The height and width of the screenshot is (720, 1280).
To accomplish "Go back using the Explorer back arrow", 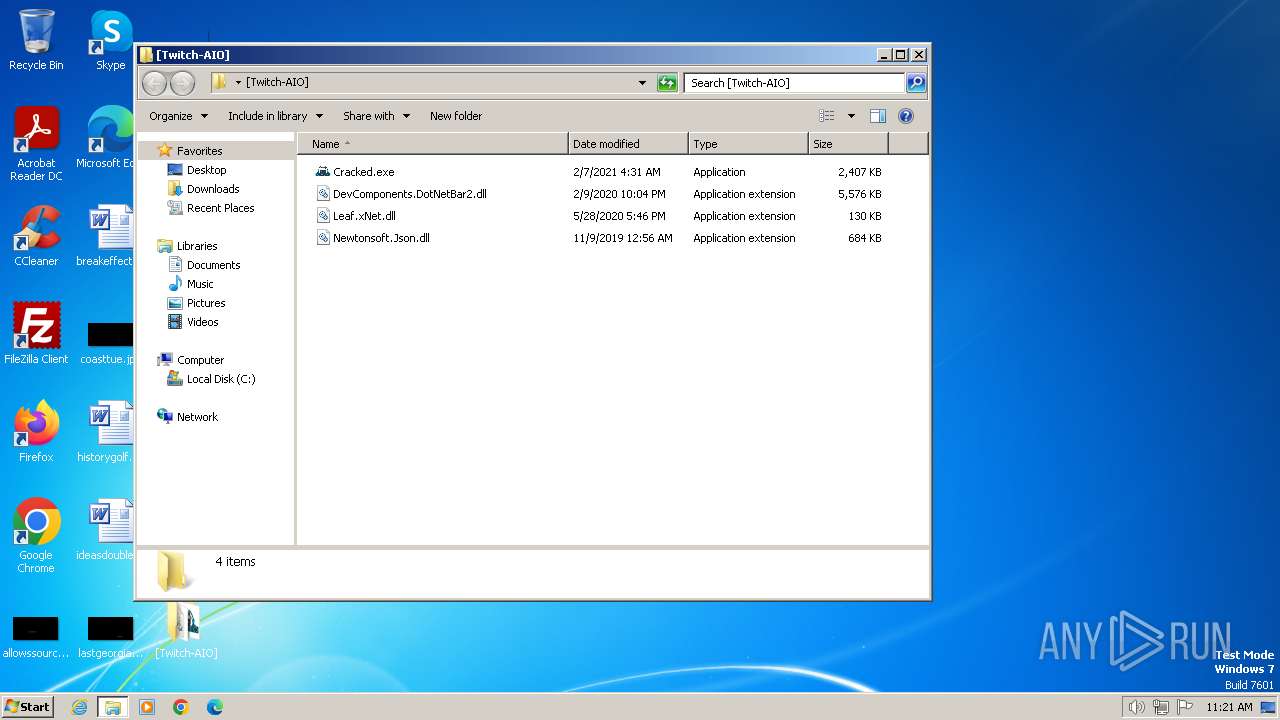I will (x=154, y=83).
